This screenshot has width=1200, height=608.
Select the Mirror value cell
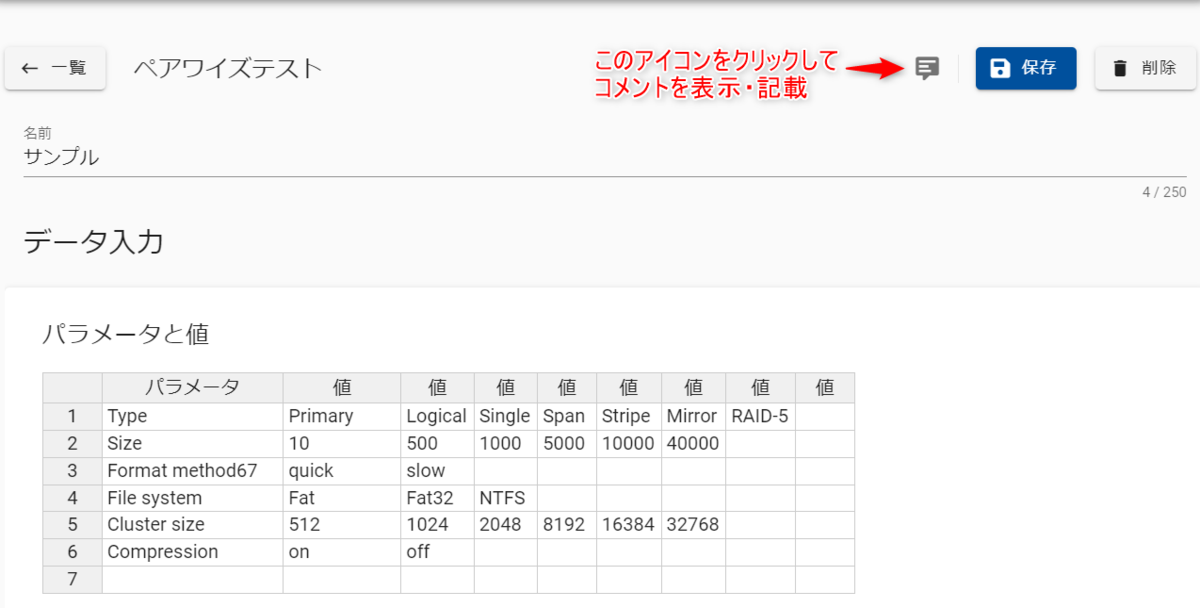[x=694, y=417]
